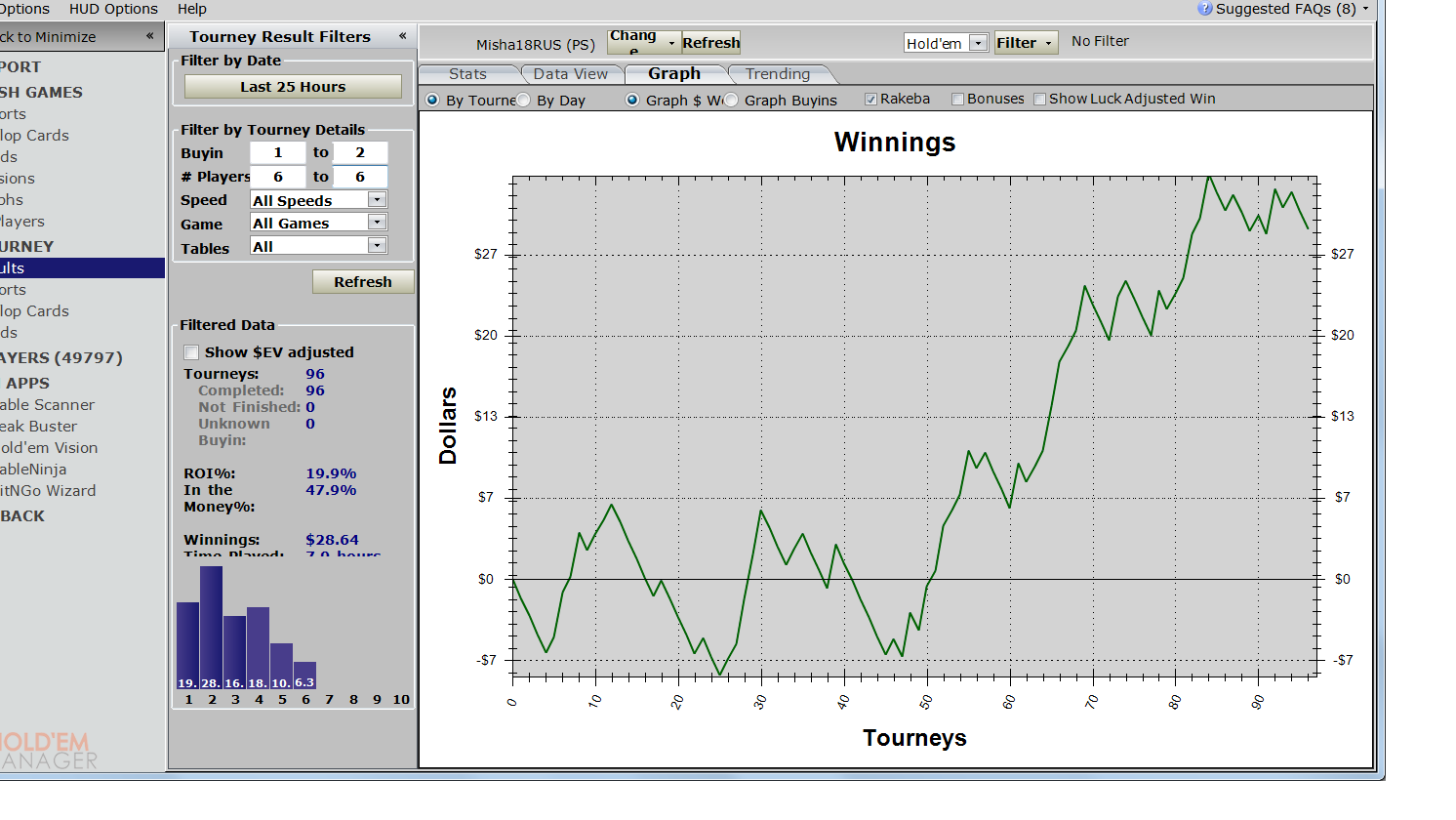Open SitNGo Wizard from the sidebar

coord(47,491)
